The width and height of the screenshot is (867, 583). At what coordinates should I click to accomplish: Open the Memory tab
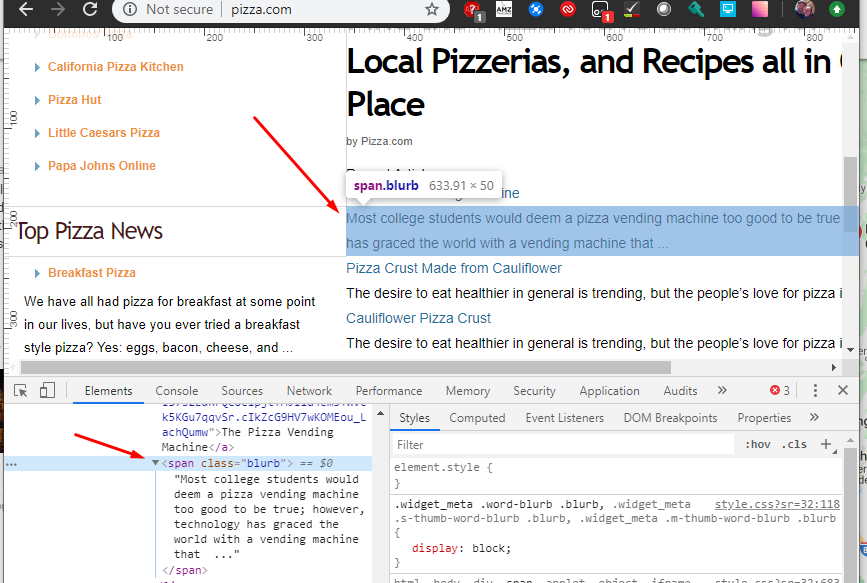(x=468, y=391)
